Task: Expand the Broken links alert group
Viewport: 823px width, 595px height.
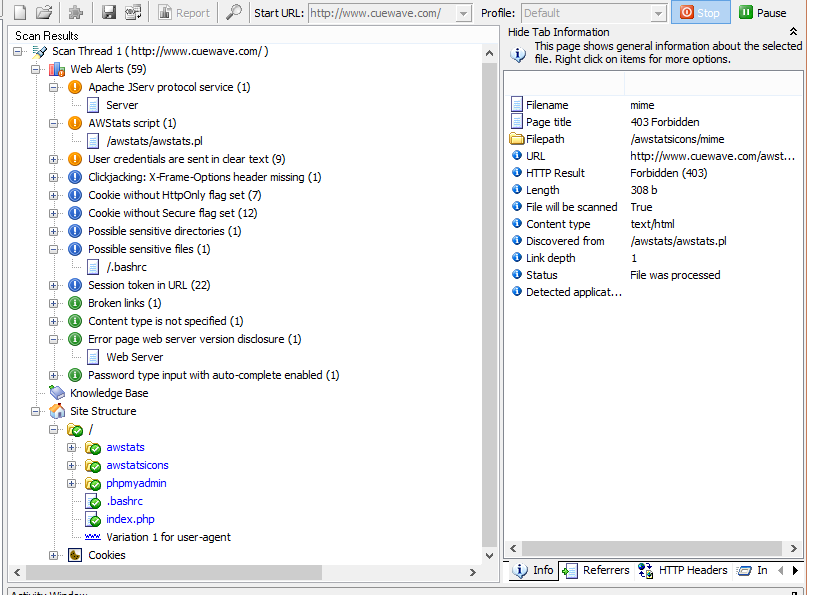Action: pos(54,303)
